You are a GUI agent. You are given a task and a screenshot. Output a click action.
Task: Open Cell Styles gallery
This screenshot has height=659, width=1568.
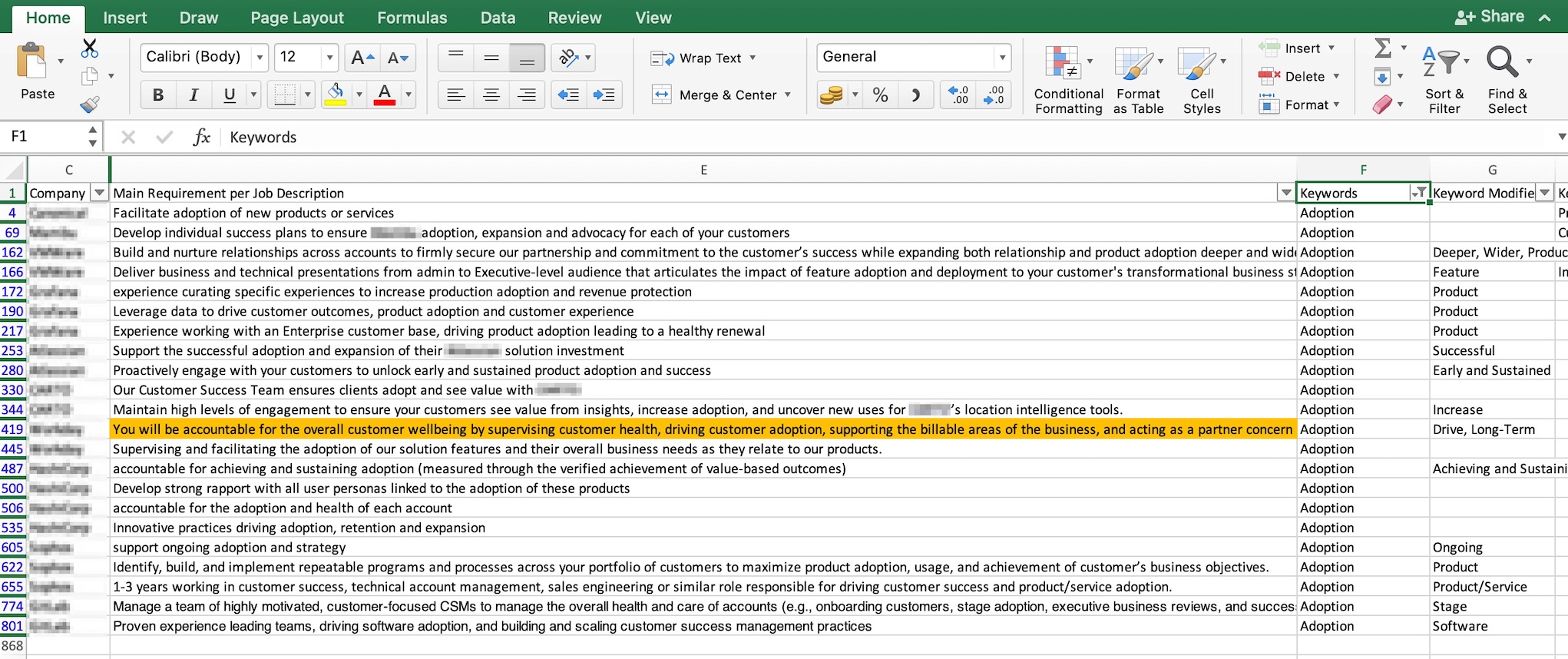click(1202, 79)
